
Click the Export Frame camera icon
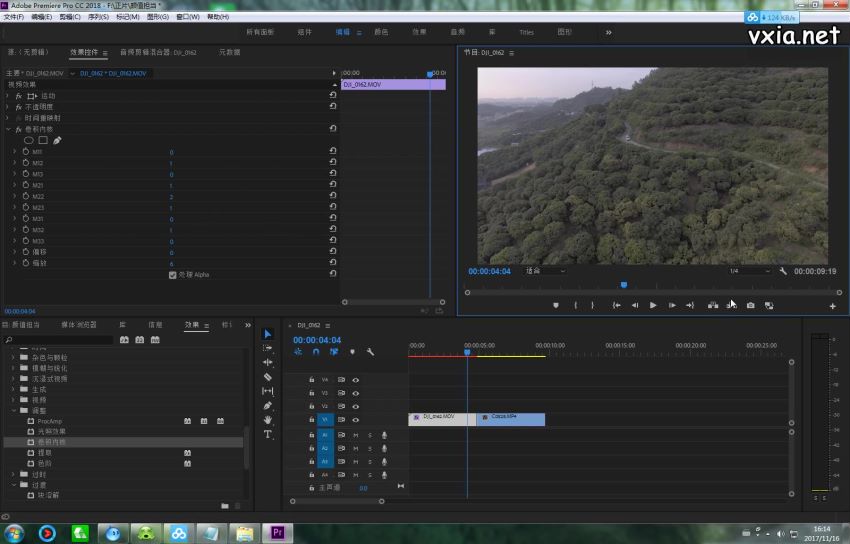coord(750,305)
